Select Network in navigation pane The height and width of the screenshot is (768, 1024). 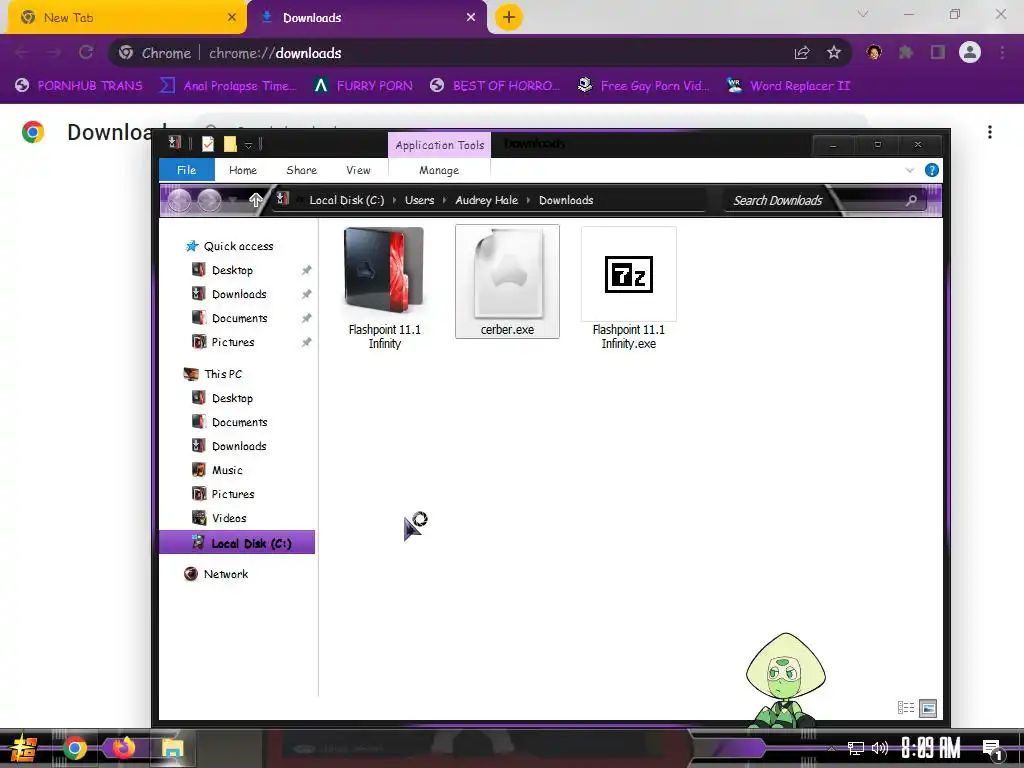(x=216, y=574)
